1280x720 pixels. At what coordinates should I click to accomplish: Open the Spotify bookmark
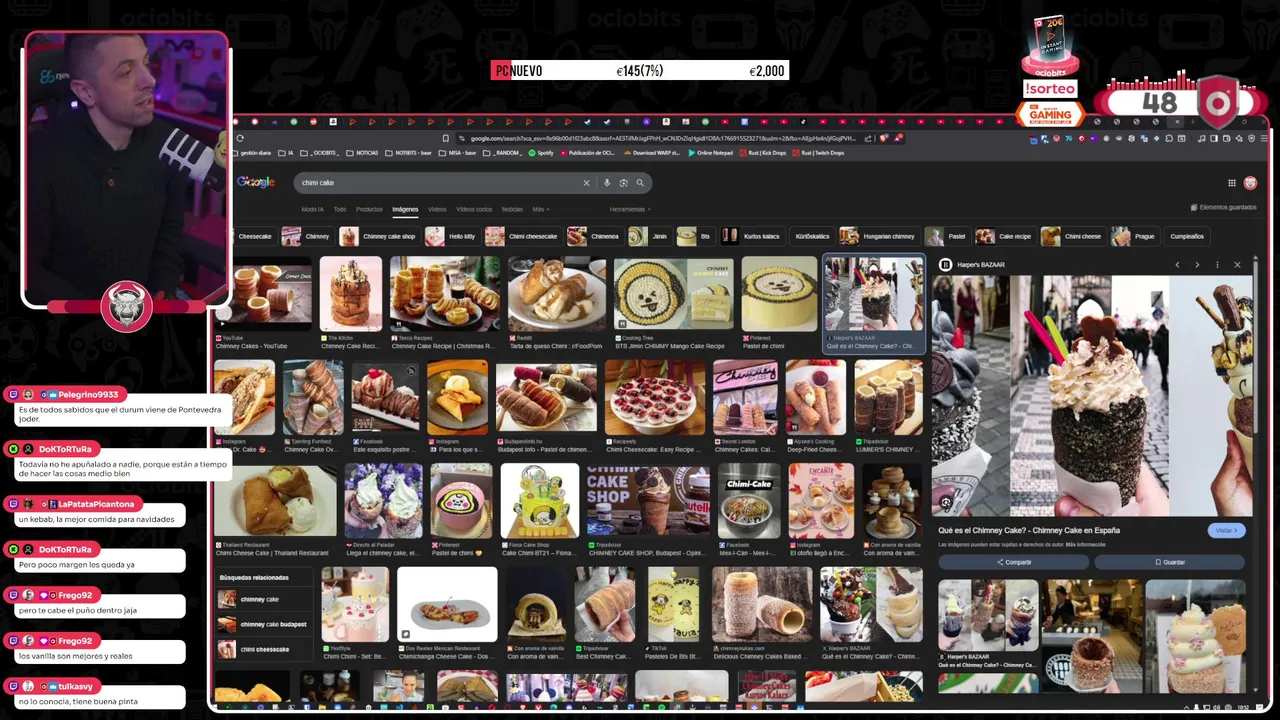click(x=541, y=153)
